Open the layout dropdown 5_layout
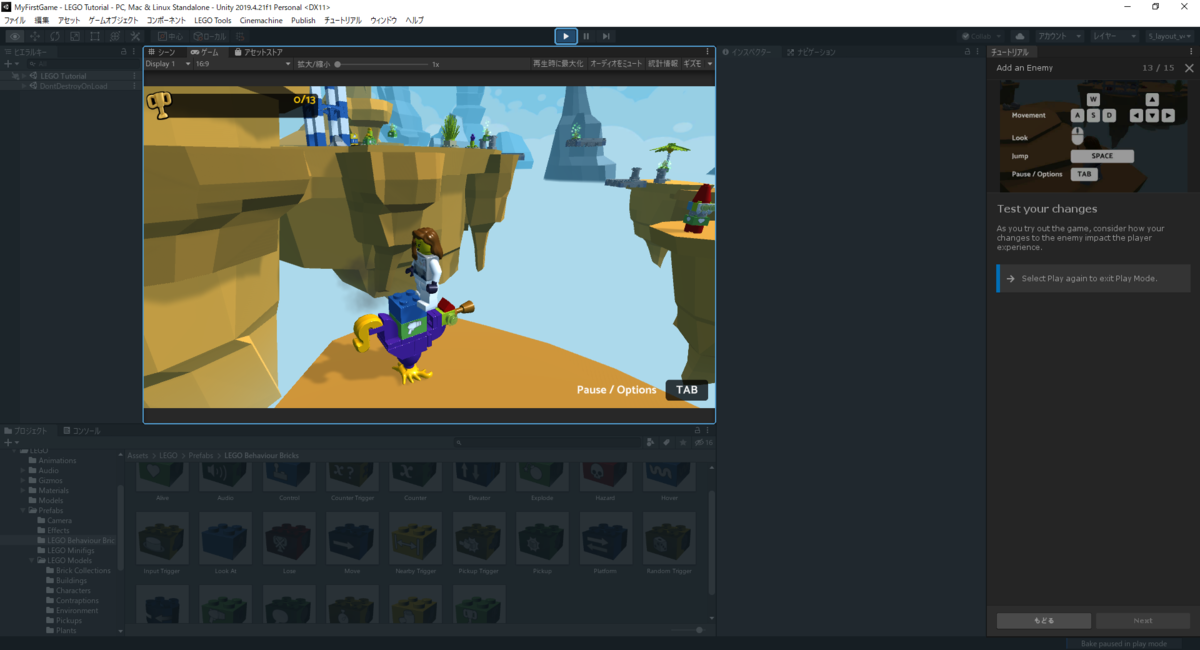 tap(1169, 36)
